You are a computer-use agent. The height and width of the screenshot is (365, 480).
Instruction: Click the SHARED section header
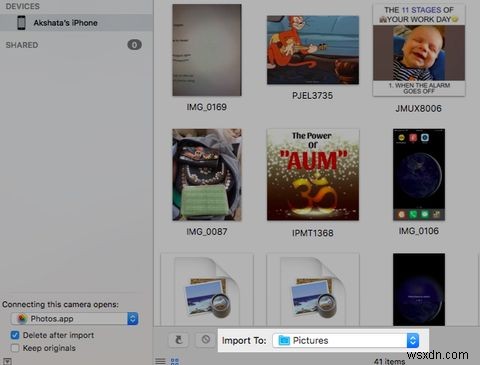point(22,45)
